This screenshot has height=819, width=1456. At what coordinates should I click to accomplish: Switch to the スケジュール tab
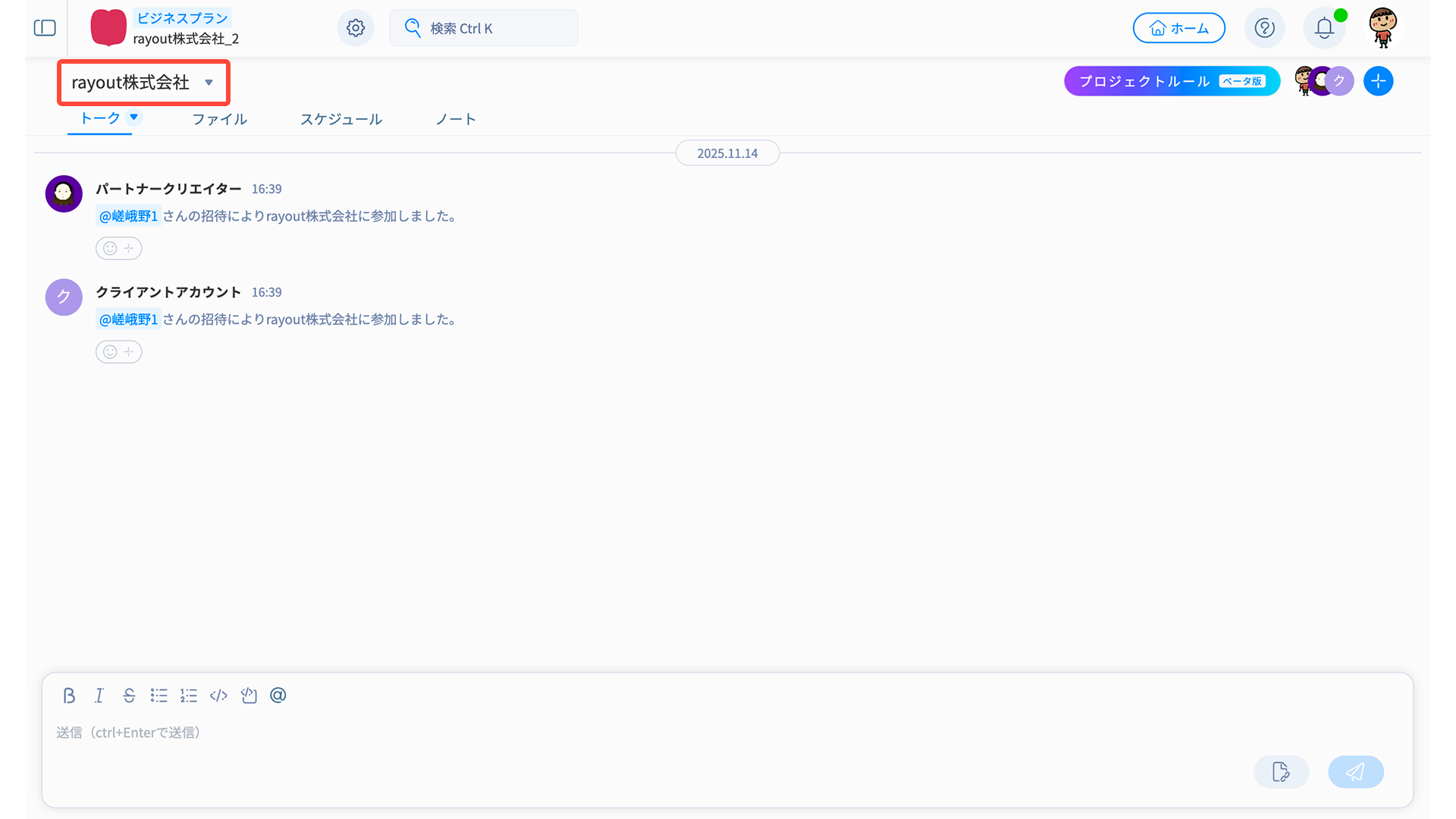[340, 119]
